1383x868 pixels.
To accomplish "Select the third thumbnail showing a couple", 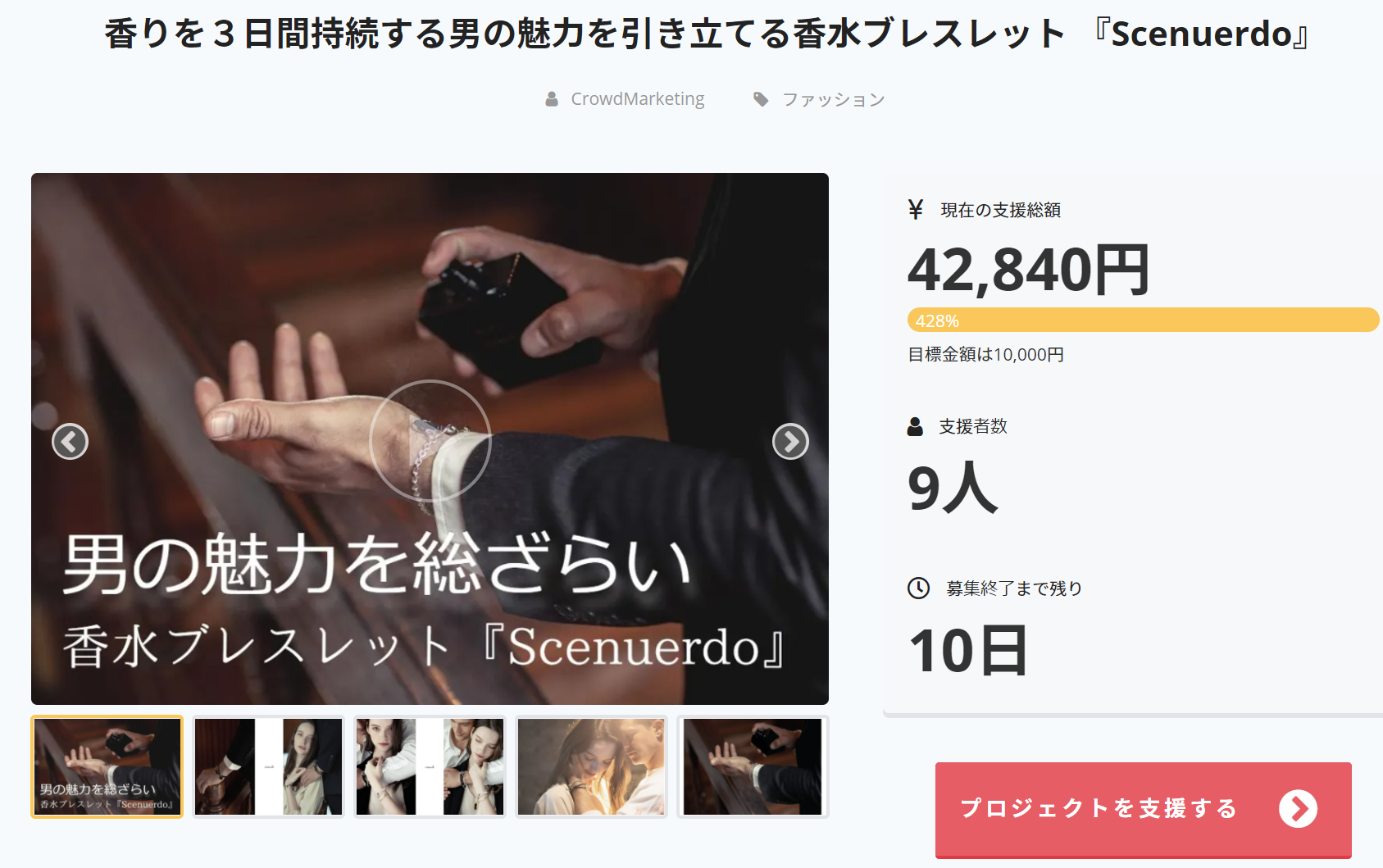I will pyautogui.click(x=430, y=767).
